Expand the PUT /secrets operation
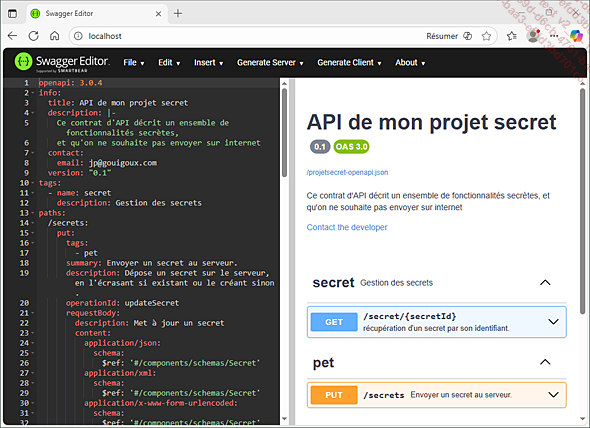590x428 pixels. click(436, 395)
